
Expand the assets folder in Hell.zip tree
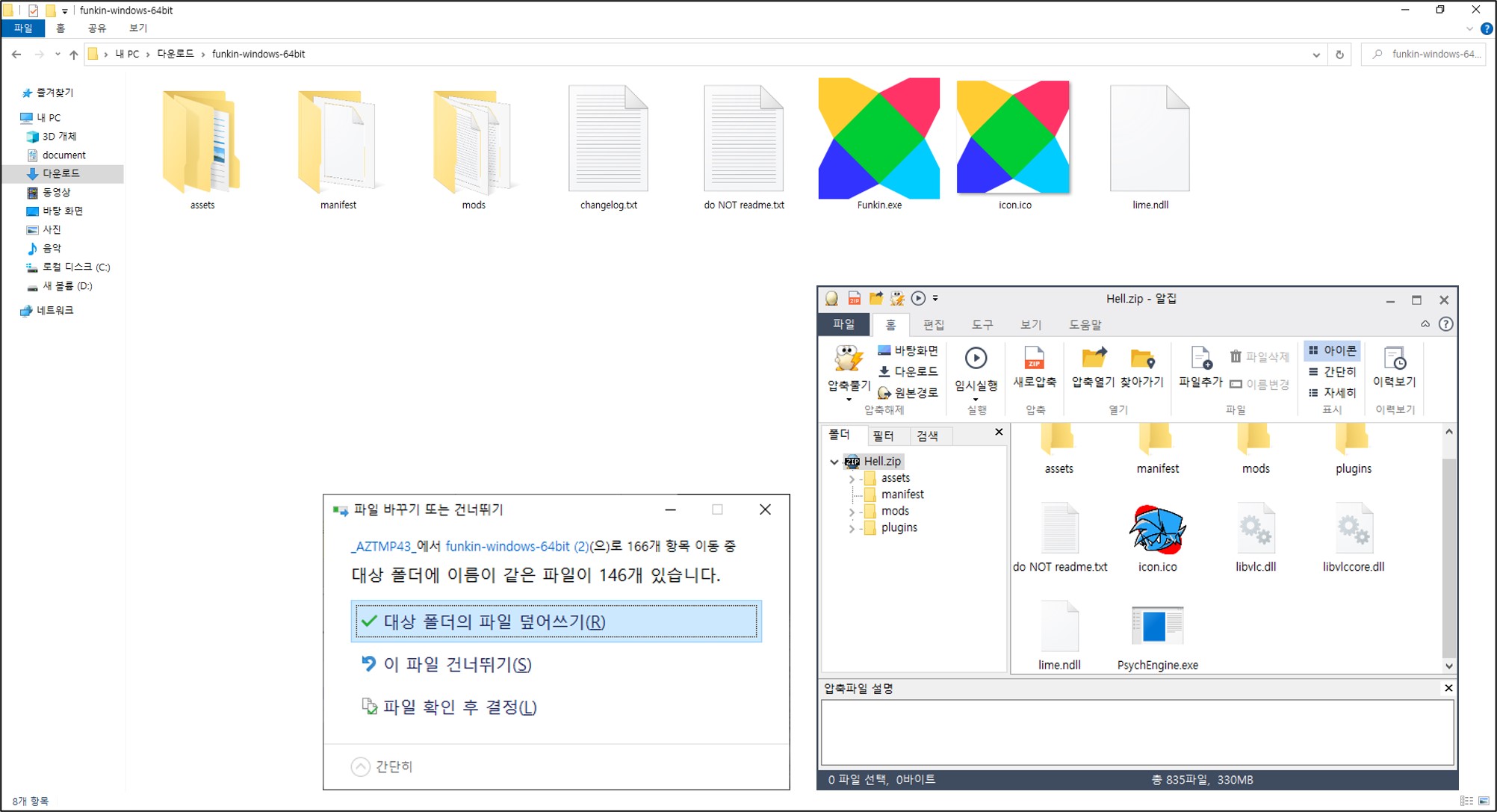coord(852,478)
